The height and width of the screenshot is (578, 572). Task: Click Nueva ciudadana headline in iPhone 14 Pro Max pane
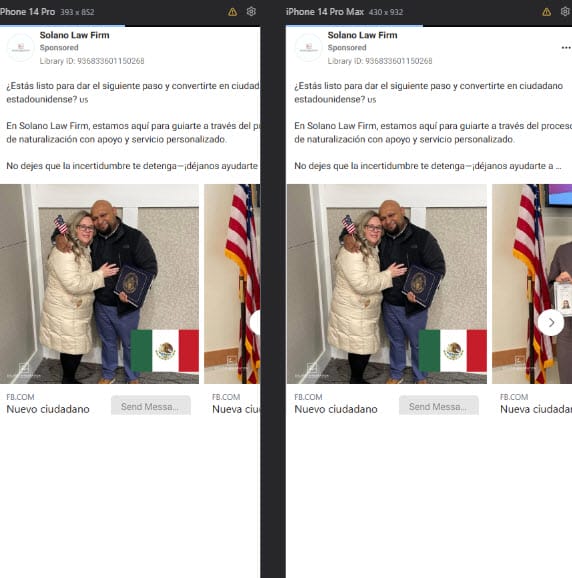[x=536, y=409]
